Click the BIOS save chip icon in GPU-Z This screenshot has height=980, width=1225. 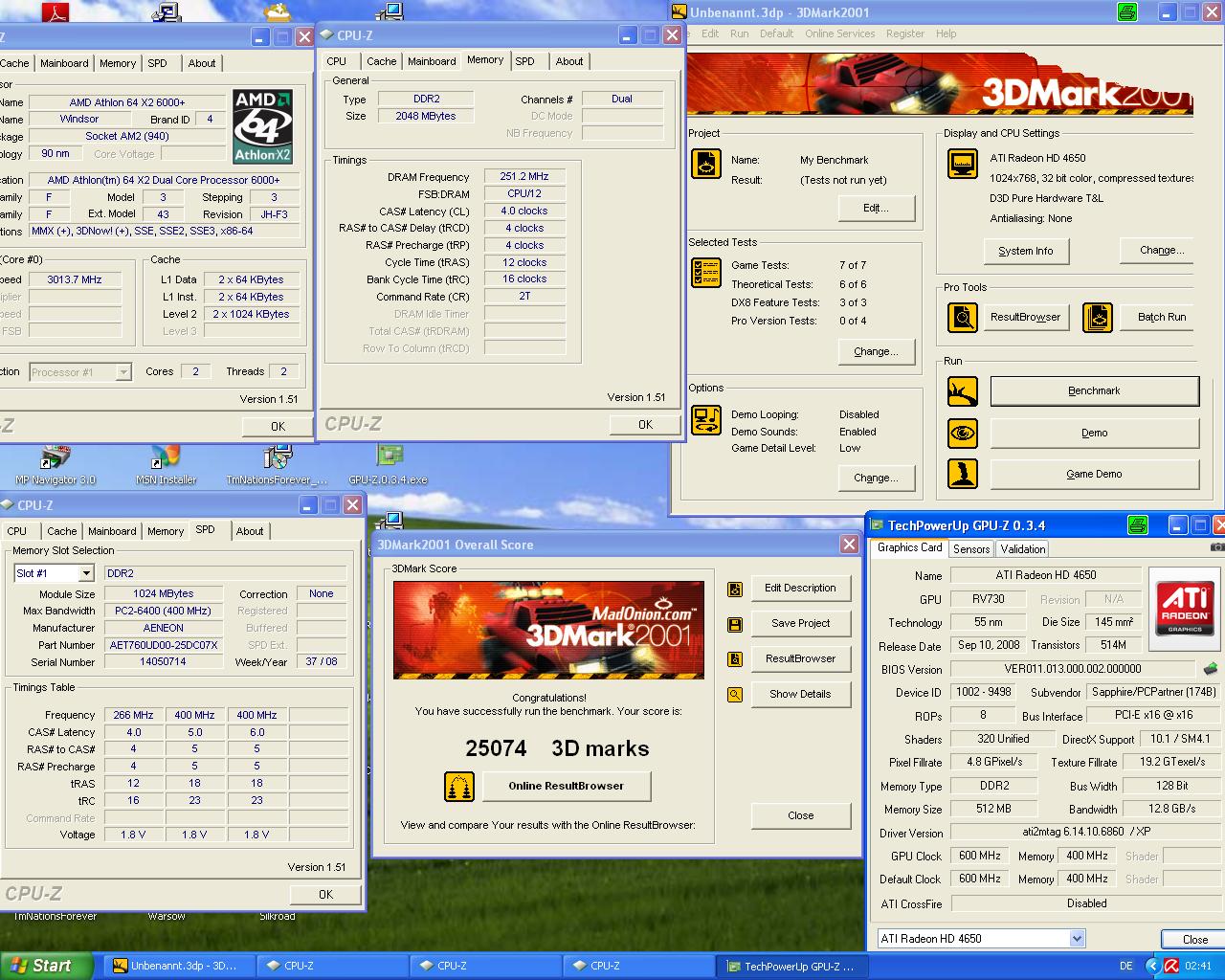coord(1211,669)
